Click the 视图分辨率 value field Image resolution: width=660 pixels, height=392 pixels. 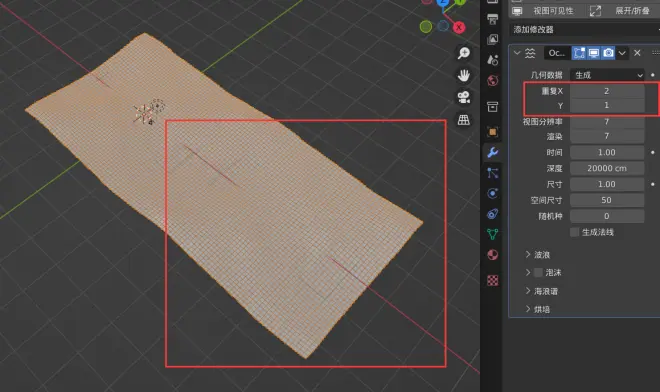click(x=607, y=122)
